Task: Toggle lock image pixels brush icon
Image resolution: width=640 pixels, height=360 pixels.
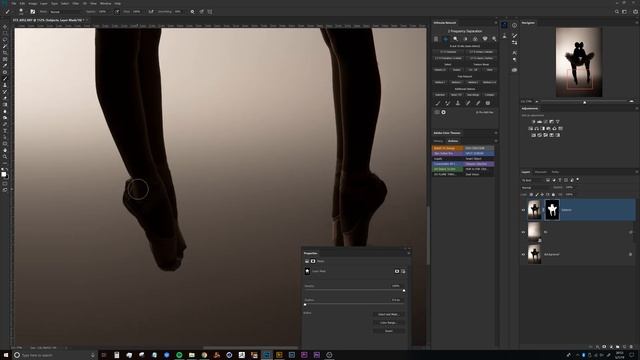Action: tap(537, 195)
